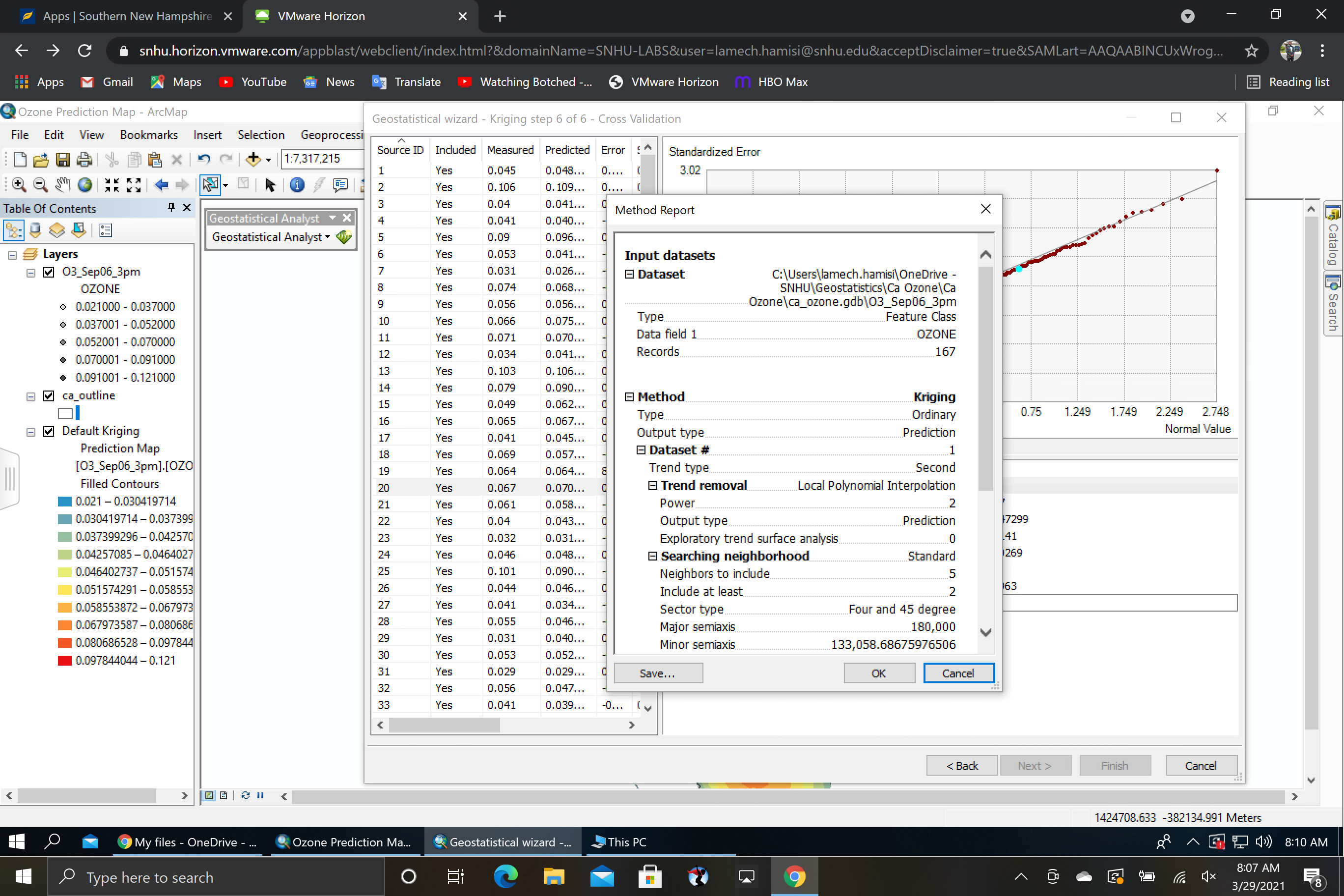Click Cancel in the Method Report dialog
Image resolution: width=1344 pixels, height=896 pixels.
(x=958, y=673)
